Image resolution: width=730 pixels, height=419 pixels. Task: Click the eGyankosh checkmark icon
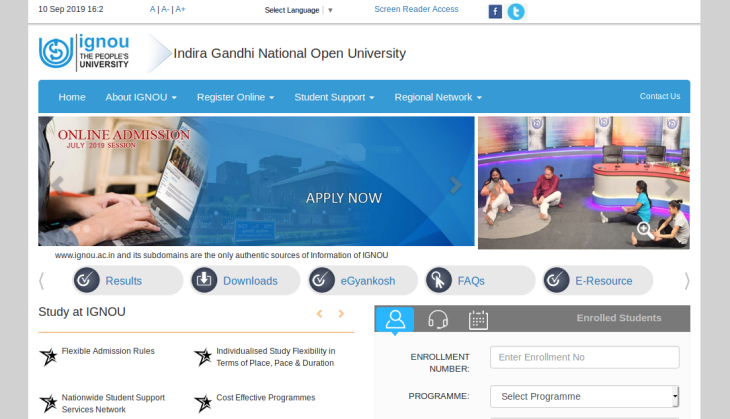tap(322, 280)
